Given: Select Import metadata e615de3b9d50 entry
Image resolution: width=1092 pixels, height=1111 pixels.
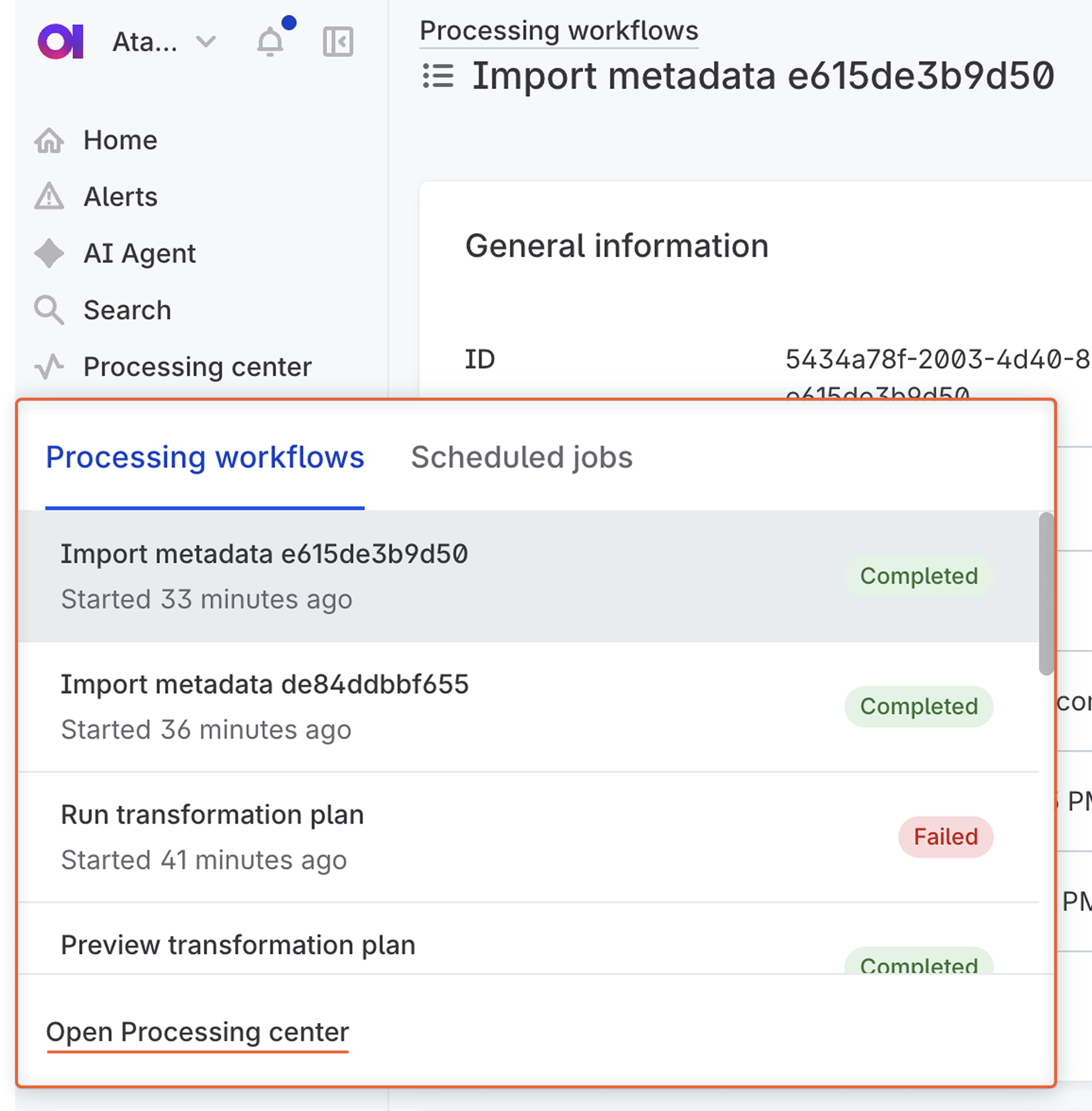Looking at the screenshot, I should tap(264, 554).
